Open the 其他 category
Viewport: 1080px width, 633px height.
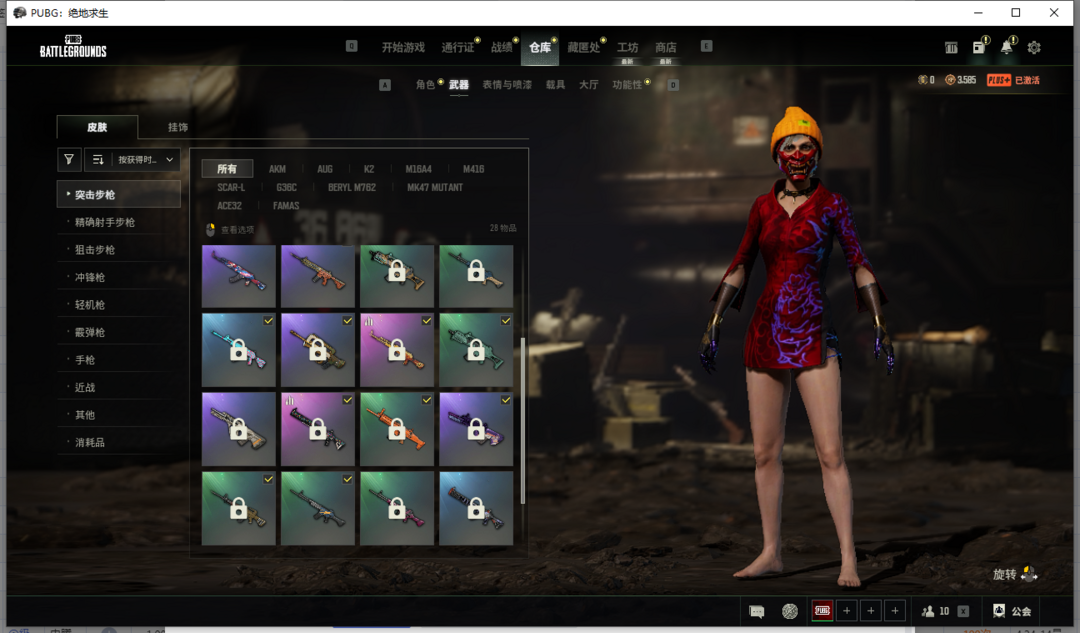(x=118, y=415)
